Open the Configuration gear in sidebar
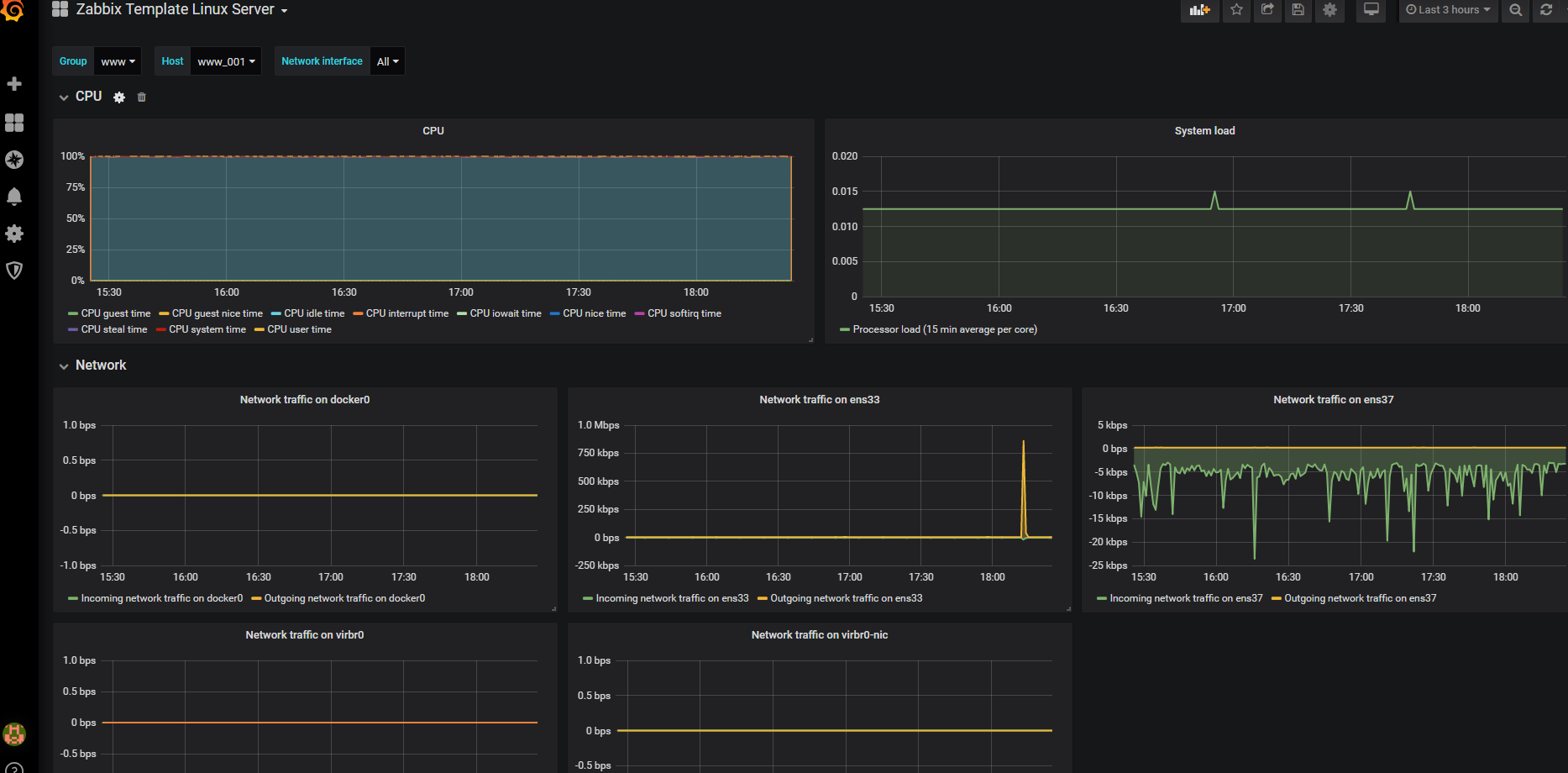The height and width of the screenshot is (773, 1568). (x=14, y=234)
